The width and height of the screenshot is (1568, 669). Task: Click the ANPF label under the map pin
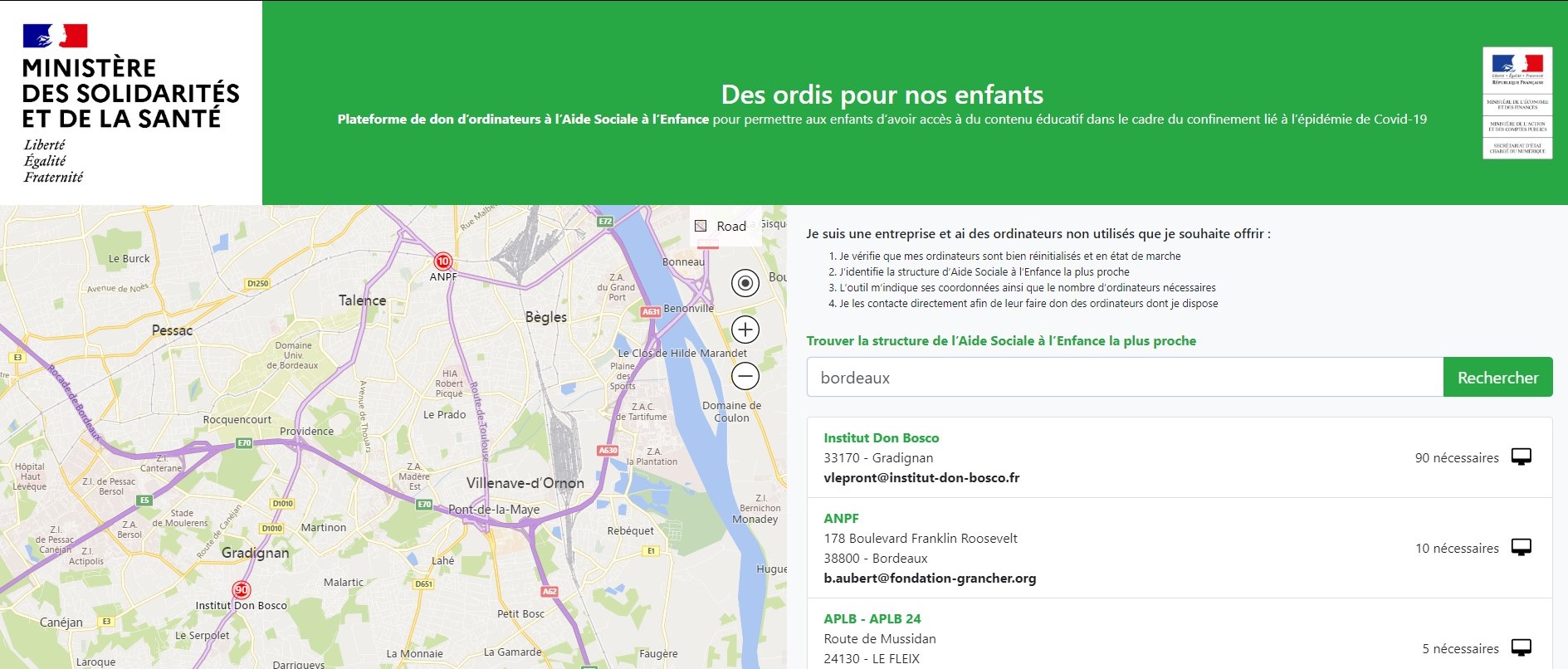(x=443, y=276)
